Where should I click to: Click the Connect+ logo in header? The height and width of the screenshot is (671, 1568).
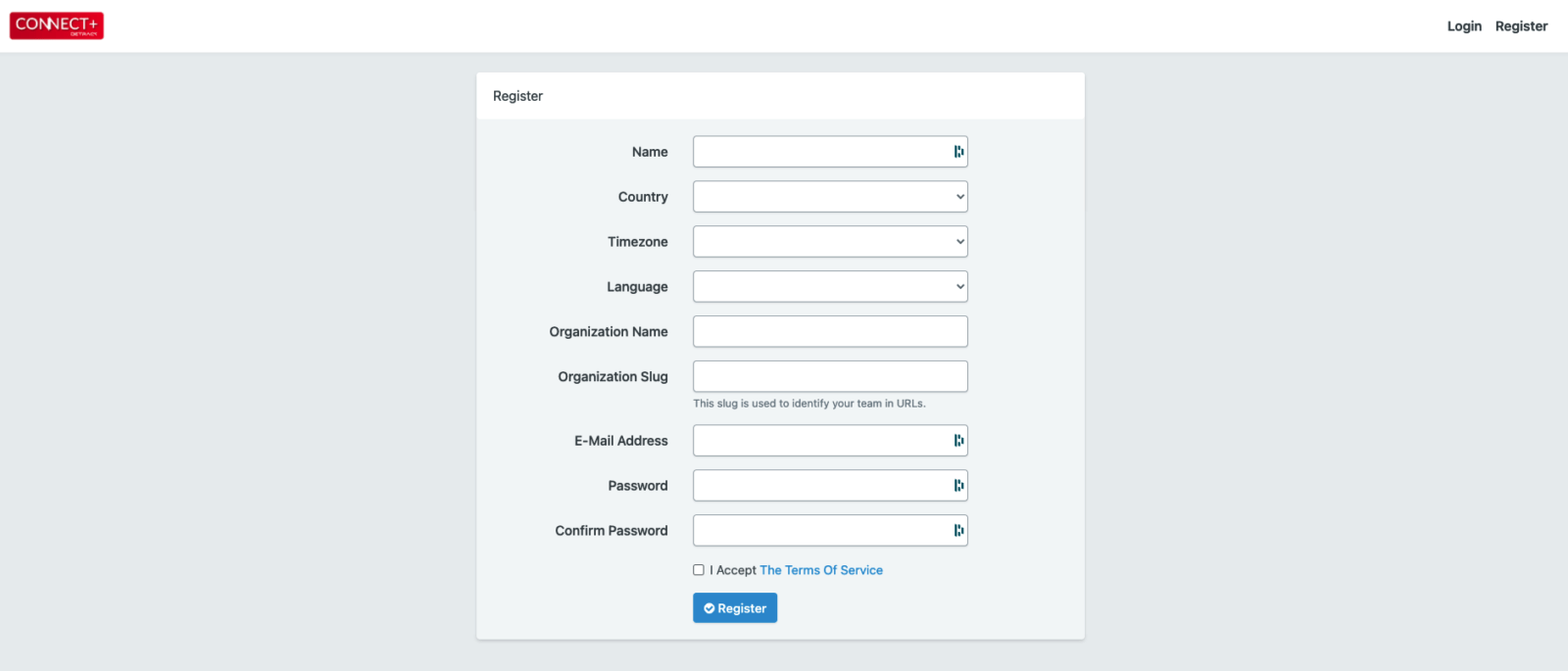coord(57,25)
